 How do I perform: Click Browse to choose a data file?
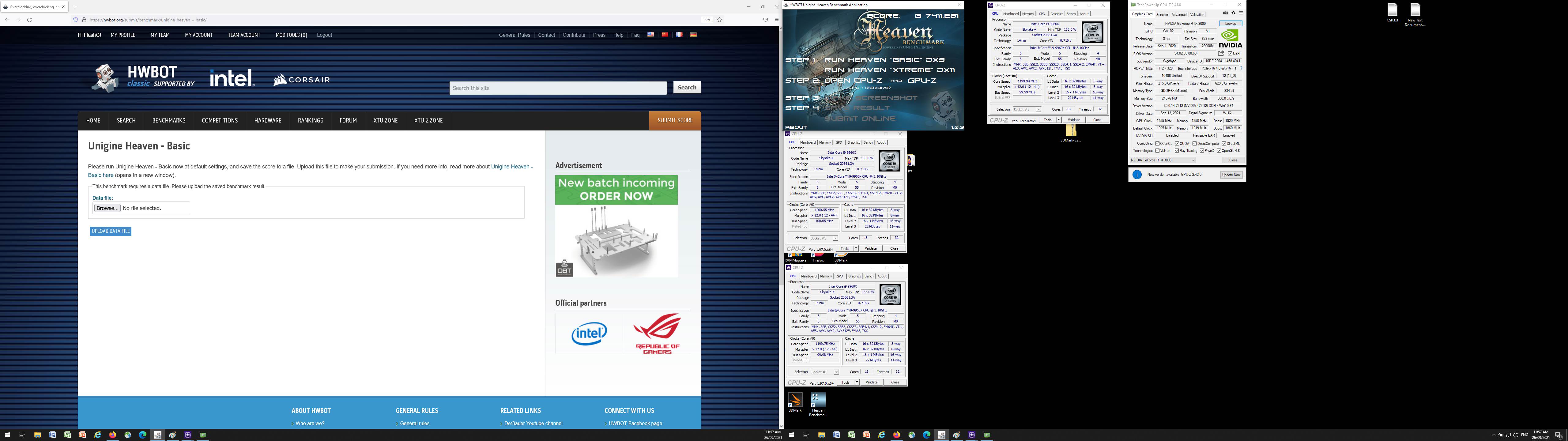[107, 208]
